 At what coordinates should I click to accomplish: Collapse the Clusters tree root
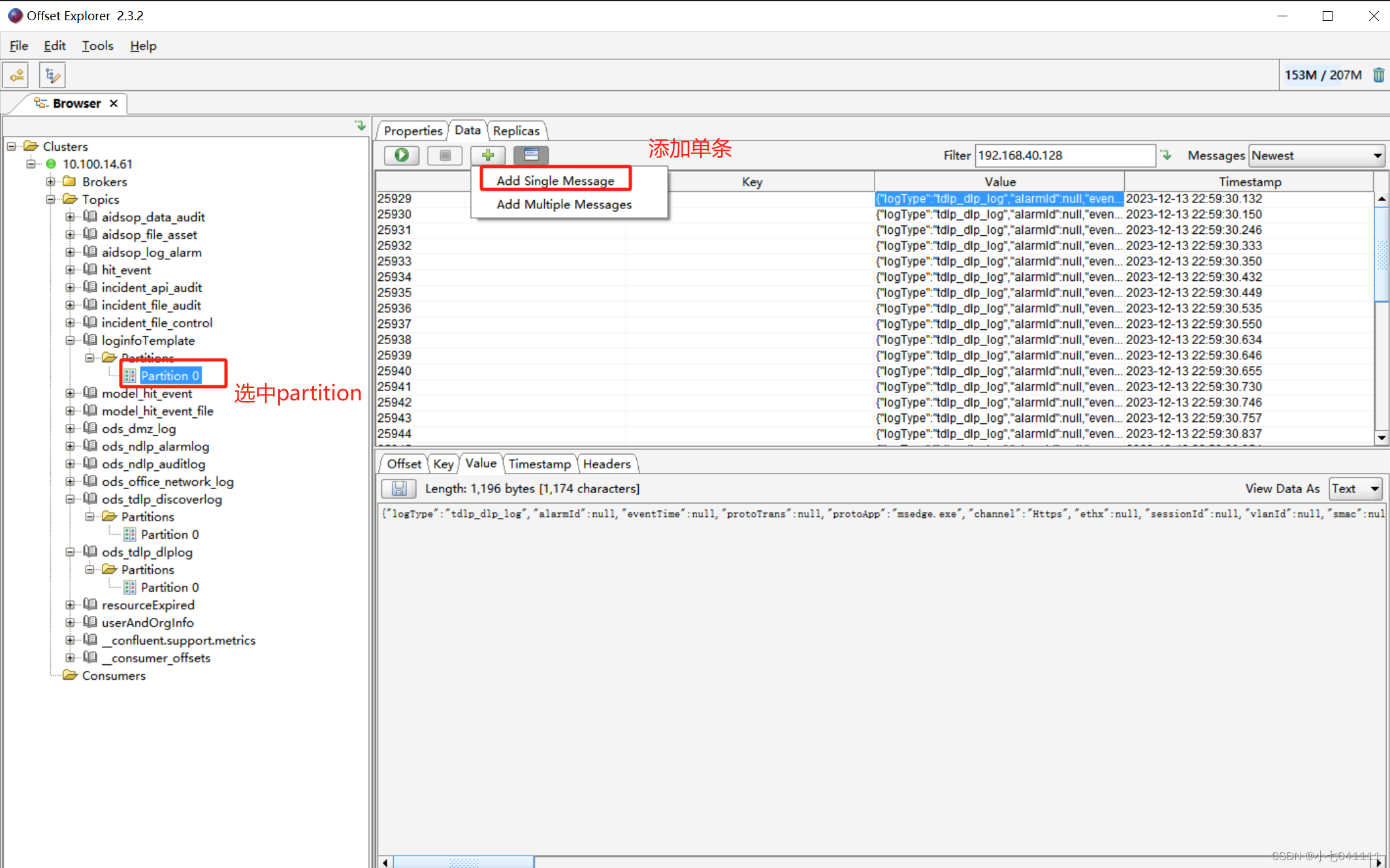(12, 146)
